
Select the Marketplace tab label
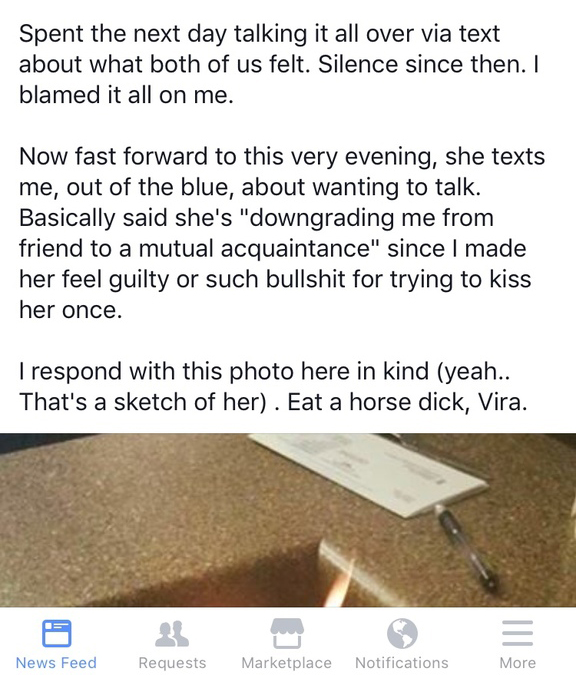(287, 663)
